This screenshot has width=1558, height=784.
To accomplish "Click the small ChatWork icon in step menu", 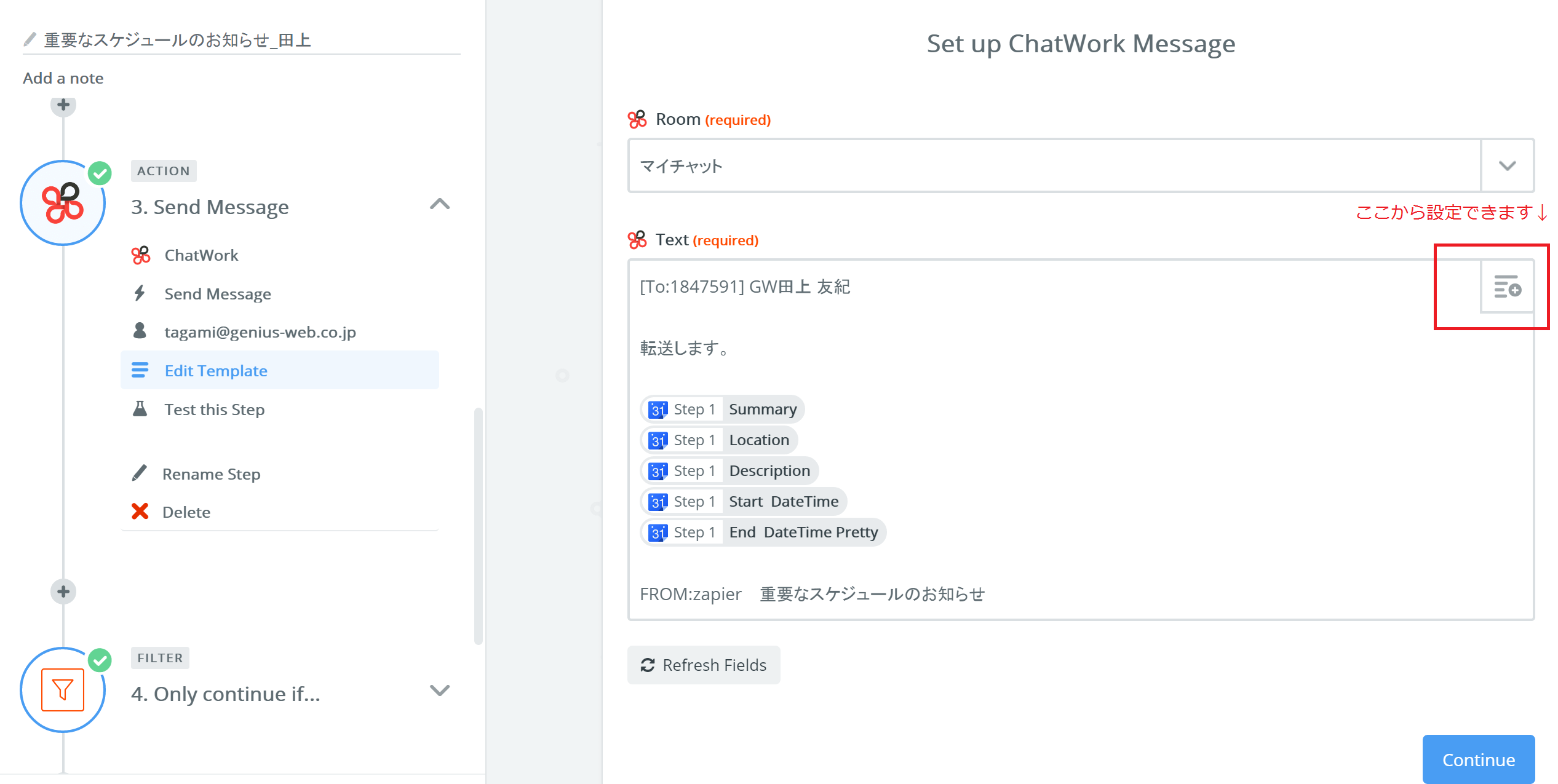I will coord(141,255).
